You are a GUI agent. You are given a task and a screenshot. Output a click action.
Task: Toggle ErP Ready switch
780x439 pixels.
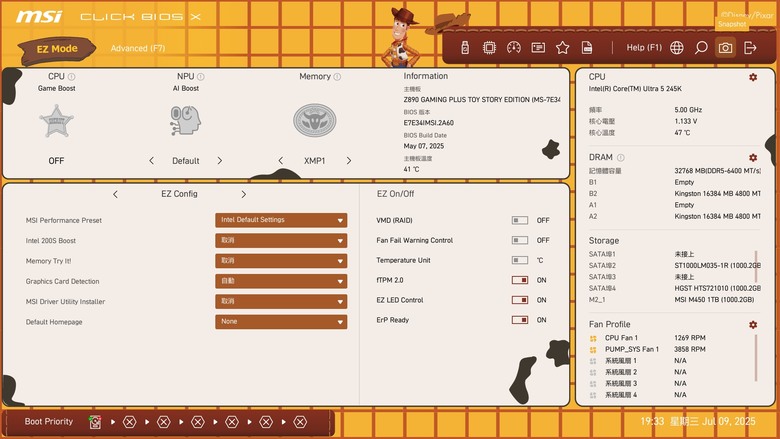[x=520, y=320]
